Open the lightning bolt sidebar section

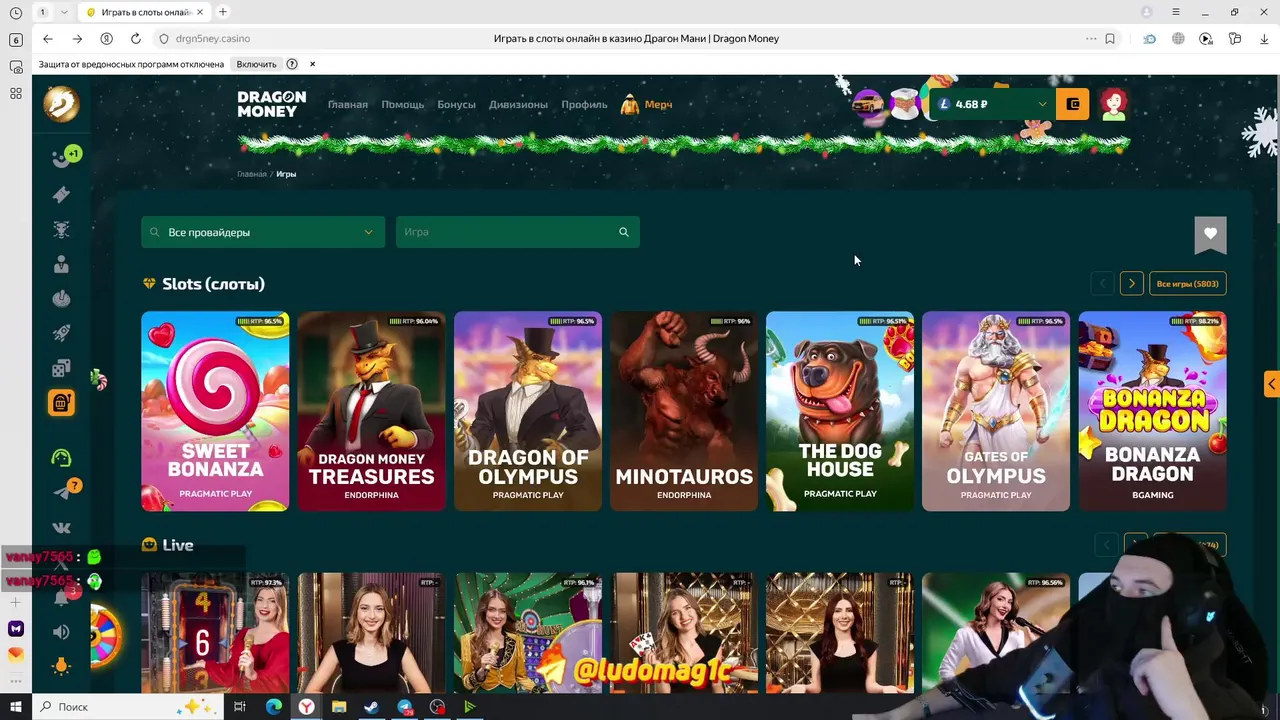(61, 194)
